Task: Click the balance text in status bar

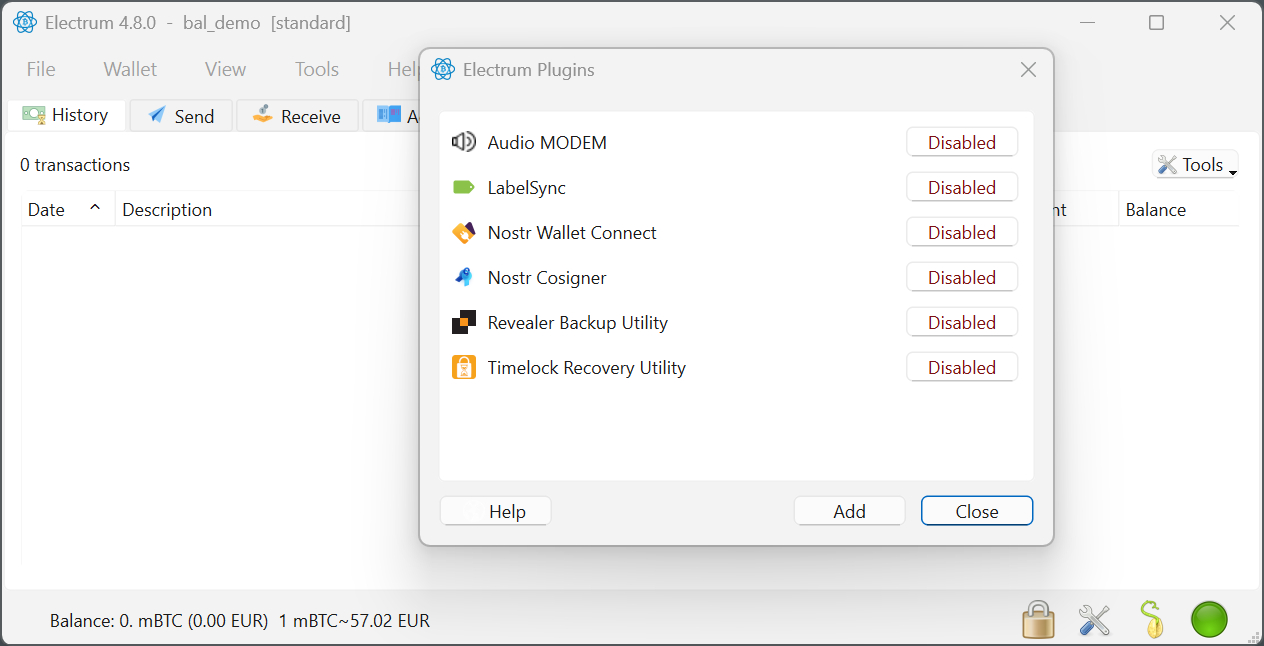Action: (240, 621)
